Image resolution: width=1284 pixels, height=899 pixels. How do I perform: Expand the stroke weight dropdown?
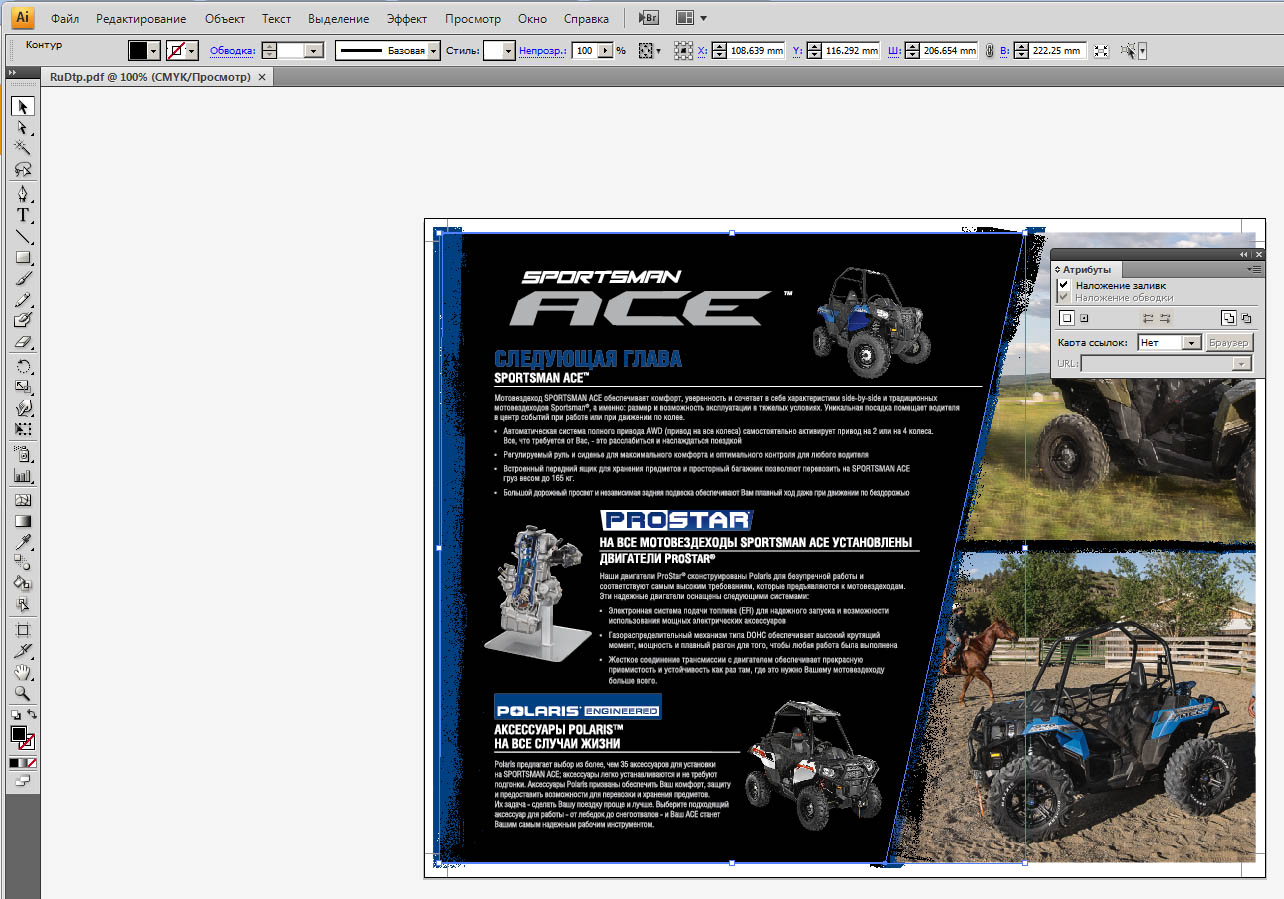(x=314, y=51)
